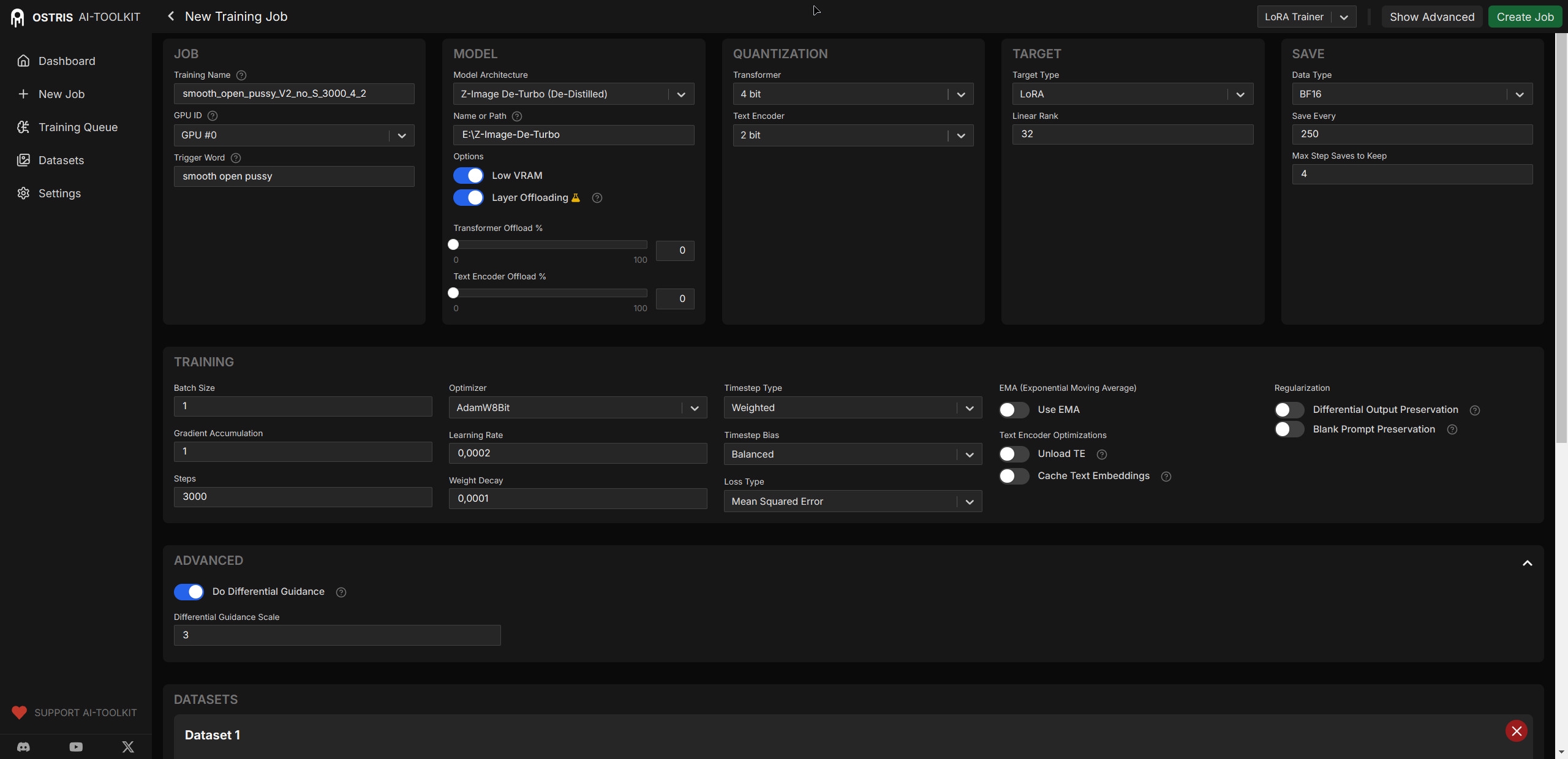Remove Dataset 1 with red X icon
The width and height of the screenshot is (1568, 759).
pyautogui.click(x=1516, y=731)
